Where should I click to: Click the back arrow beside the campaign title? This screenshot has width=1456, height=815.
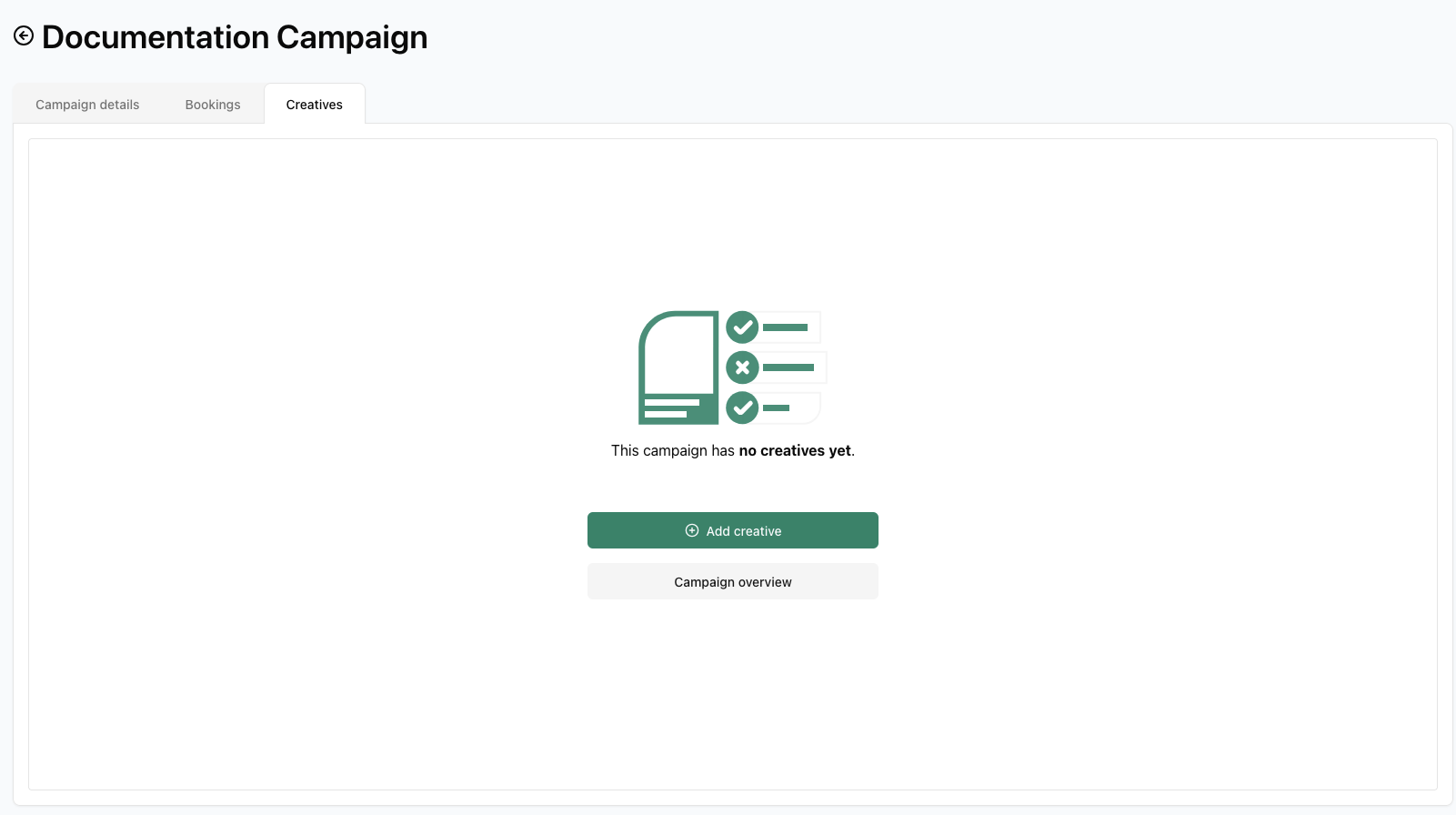pos(24,35)
